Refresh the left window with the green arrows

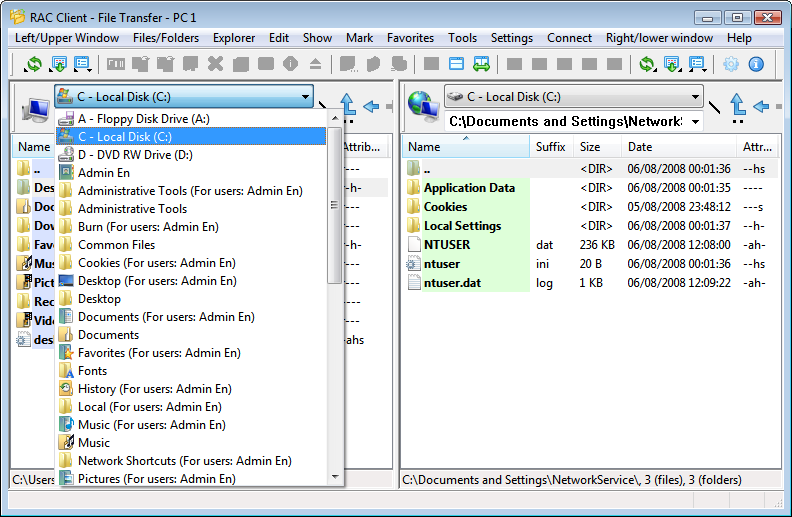pyautogui.click(x=34, y=64)
